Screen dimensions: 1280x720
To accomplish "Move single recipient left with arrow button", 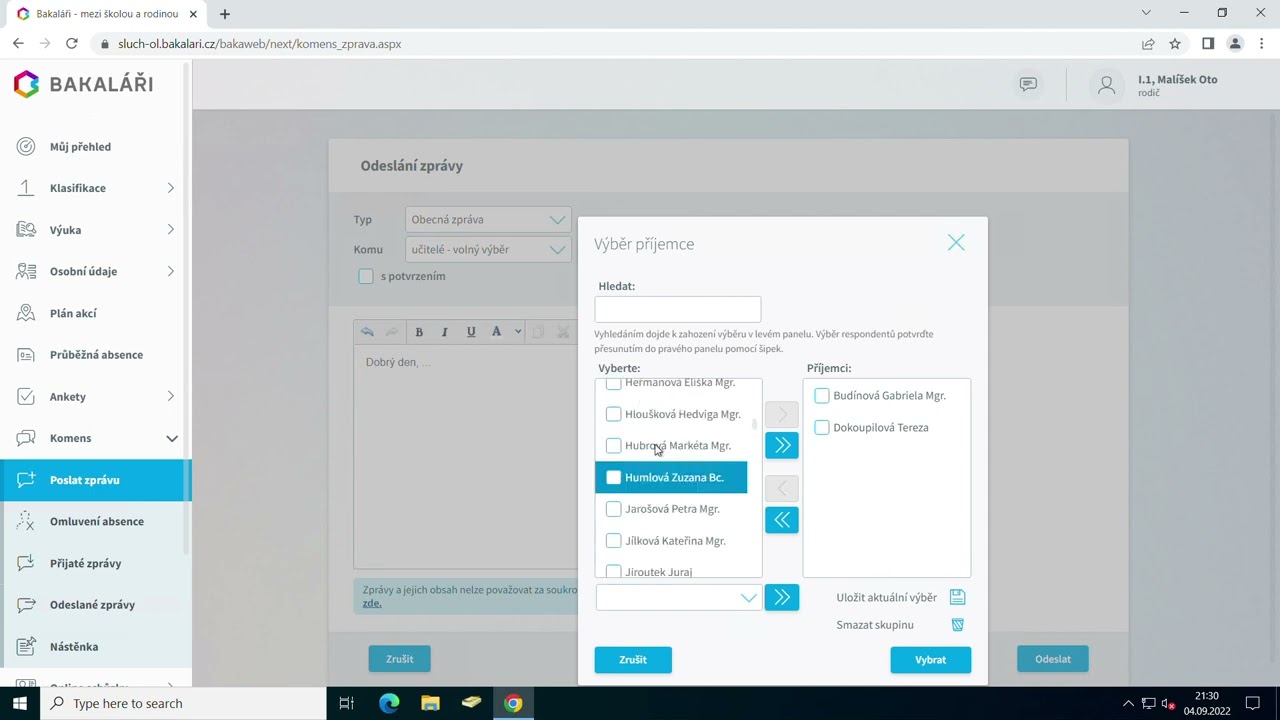I will (782, 488).
